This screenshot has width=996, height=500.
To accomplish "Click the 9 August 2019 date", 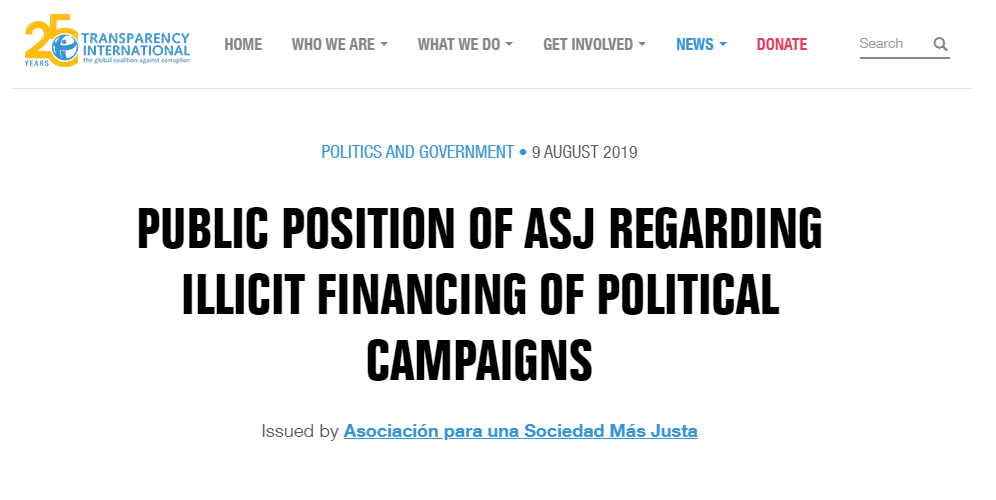I will (x=584, y=152).
